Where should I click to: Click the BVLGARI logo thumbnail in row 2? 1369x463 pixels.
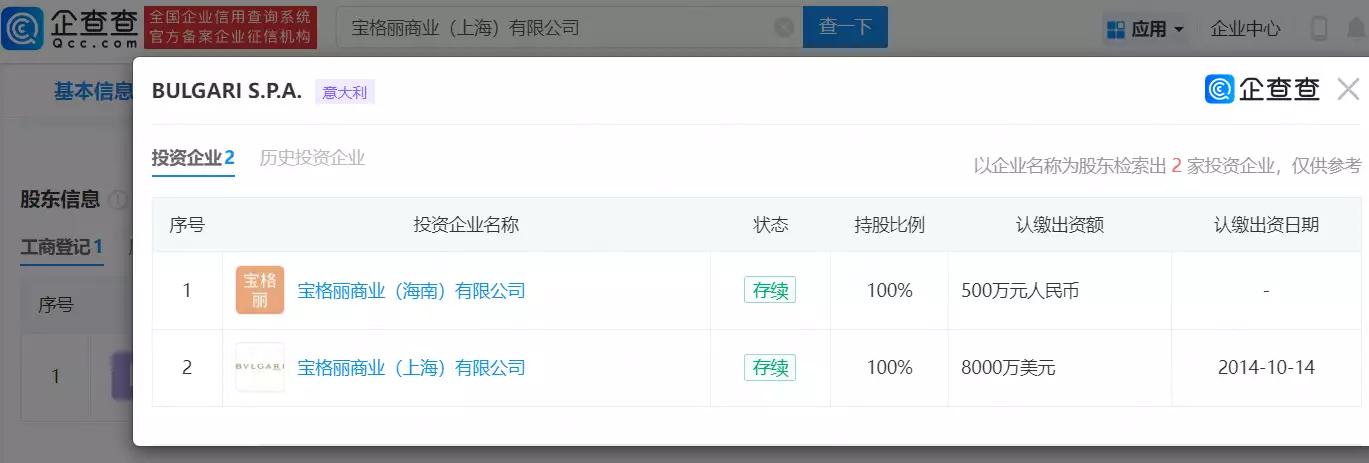pos(260,368)
